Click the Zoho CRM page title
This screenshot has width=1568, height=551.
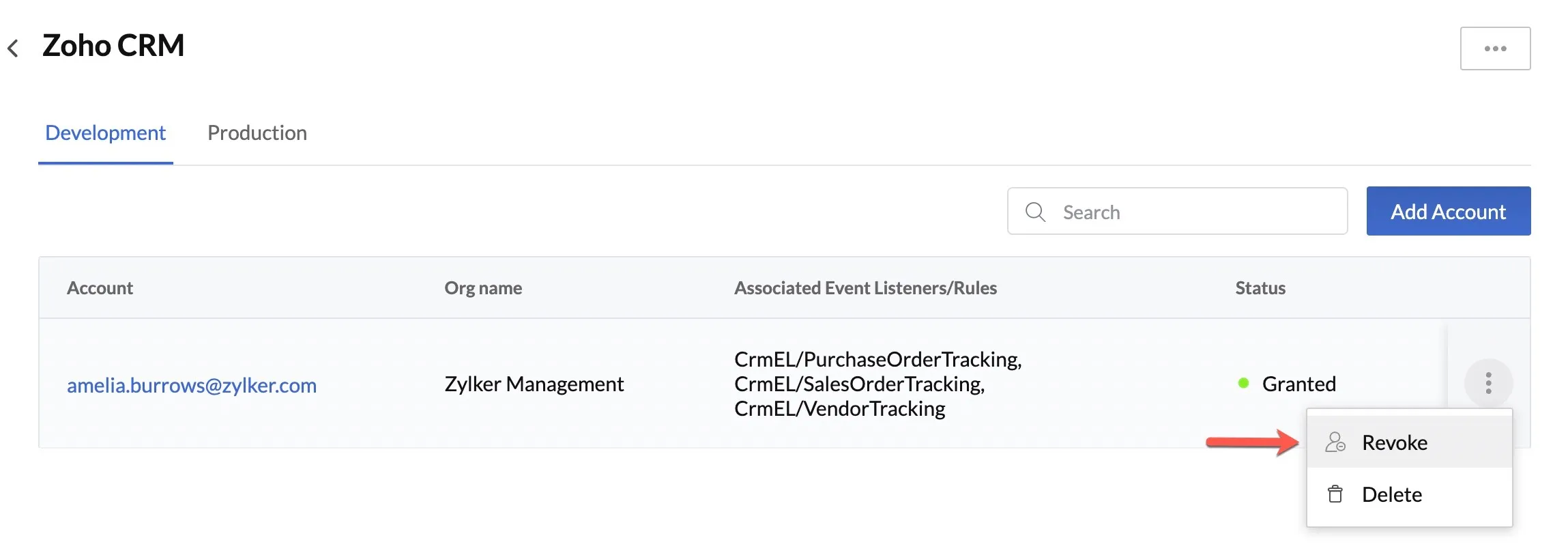tap(113, 46)
